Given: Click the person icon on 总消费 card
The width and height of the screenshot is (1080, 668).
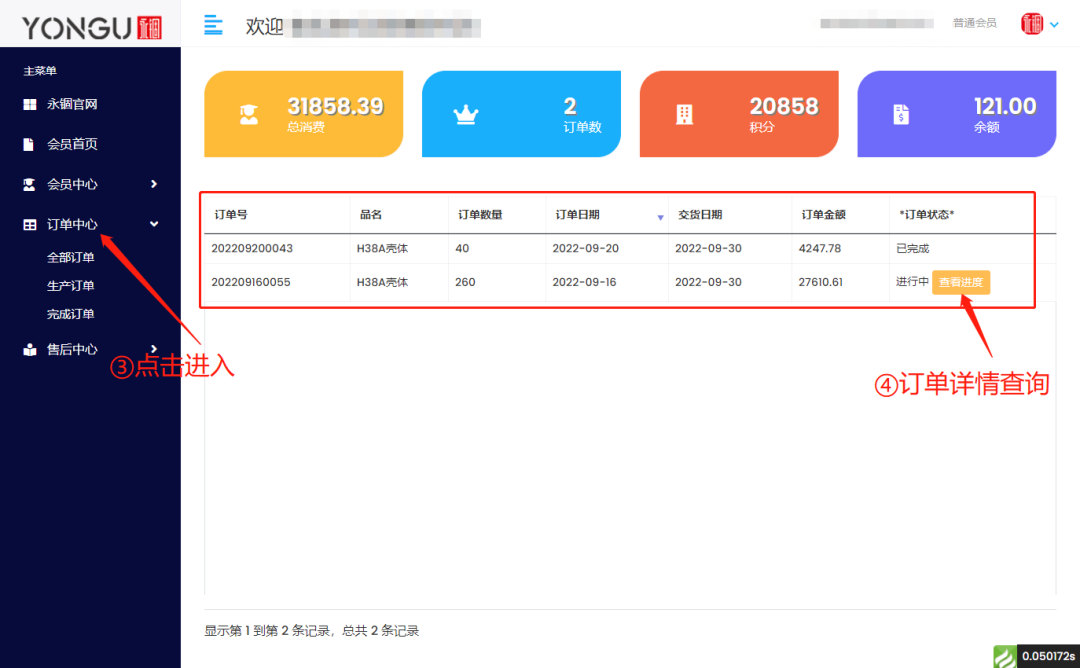Looking at the screenshot, I should pos(246,113).
